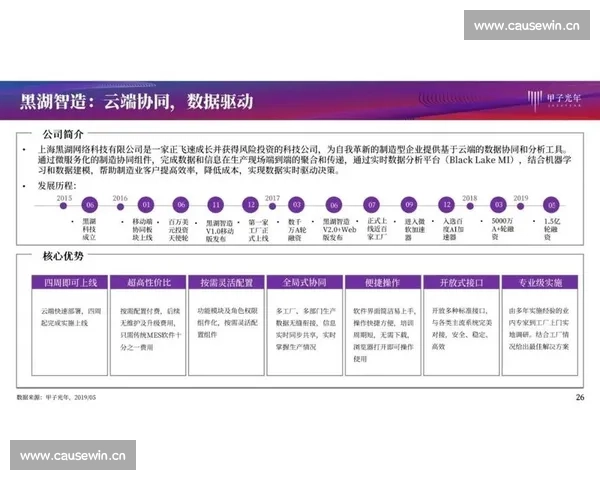Select the slide title 黑湖智造：云端协同，数据驱动
Viewport: 600px width, 480px height.
137,102
